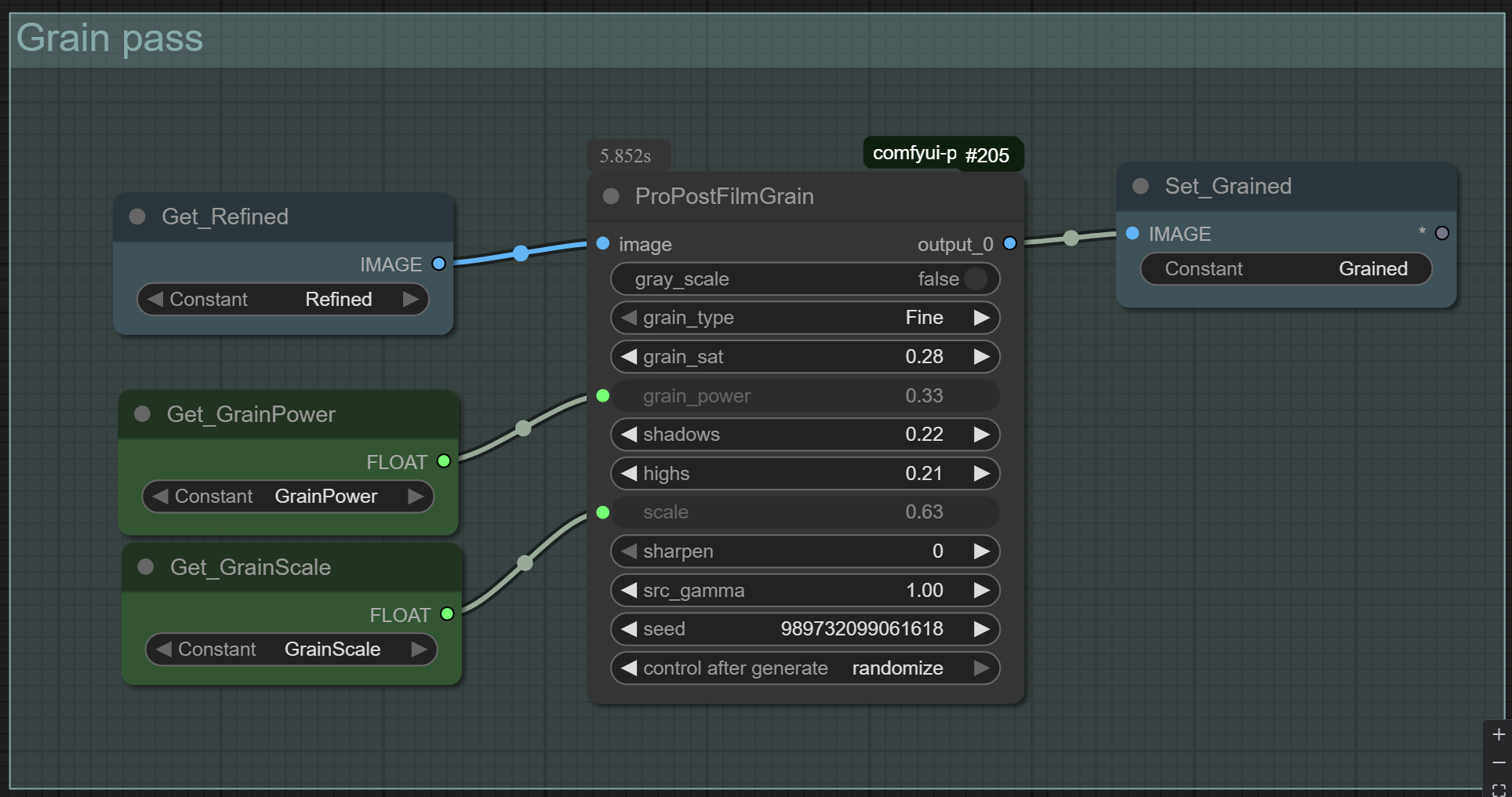Collapse the Set_Grained node using its dot
The width and height of the screenshot is (1512, 797).
click(1141, 186)
